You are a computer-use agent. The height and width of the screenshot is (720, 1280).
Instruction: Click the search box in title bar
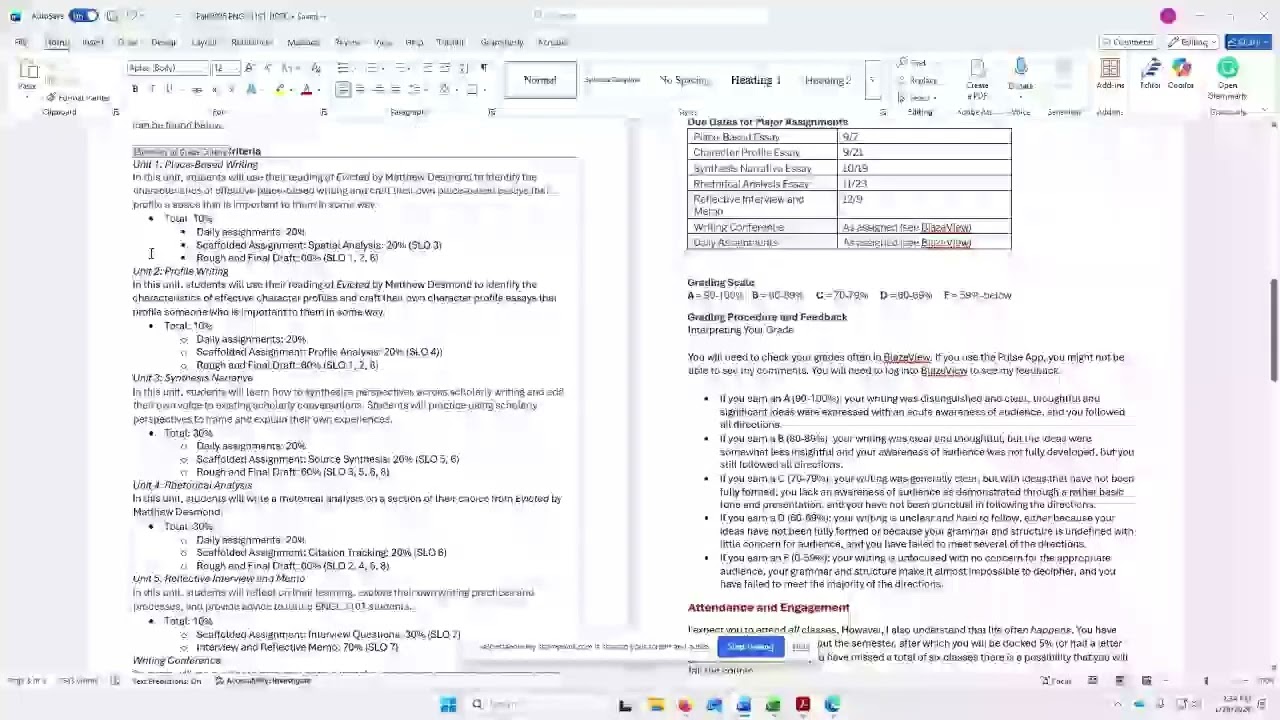point(650,15)
